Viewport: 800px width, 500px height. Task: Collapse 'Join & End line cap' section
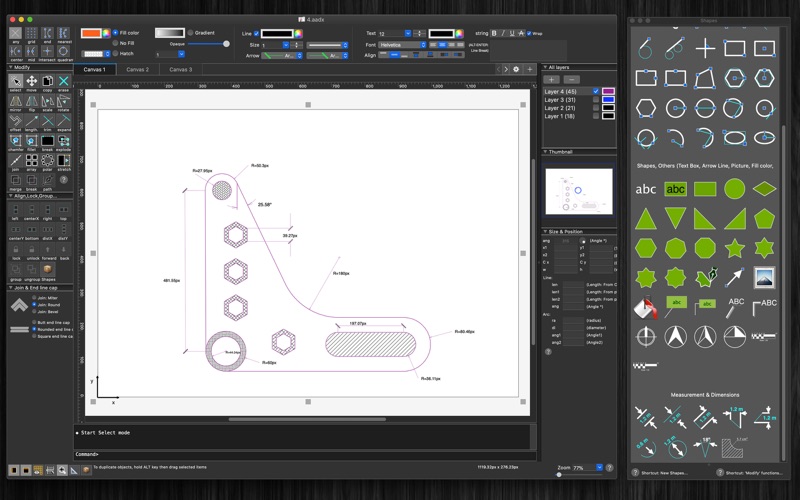pyautogui.click(x=11, y=288)
